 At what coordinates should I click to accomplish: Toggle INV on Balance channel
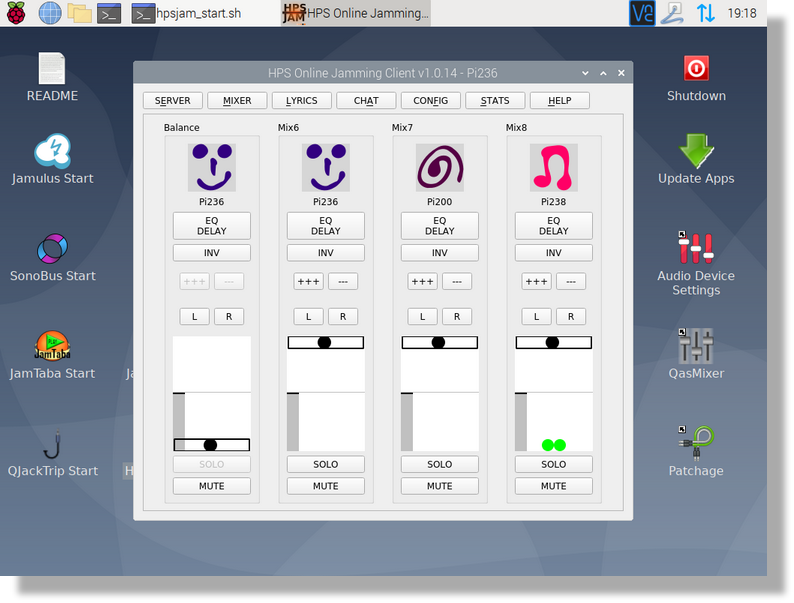point(212,253)
